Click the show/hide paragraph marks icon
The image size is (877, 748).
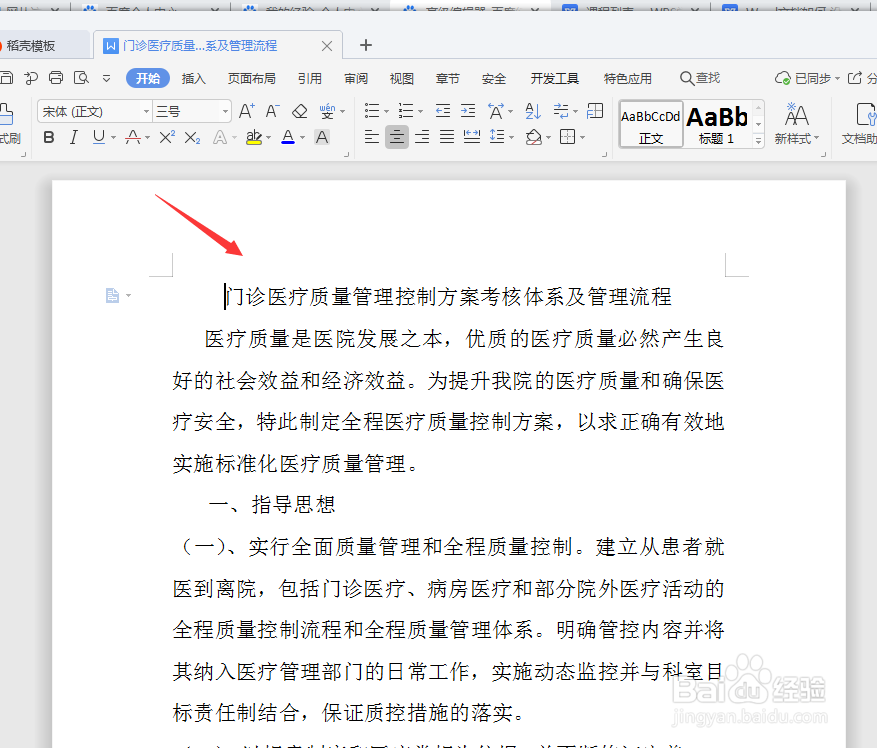click(561, 111)
